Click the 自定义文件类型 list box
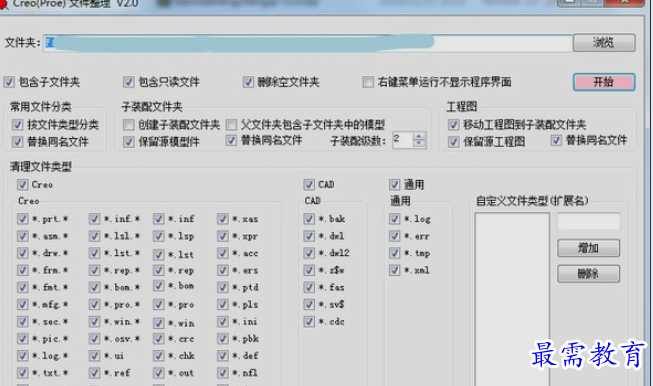This screenshot has width=653, height=386. point(512,299)
